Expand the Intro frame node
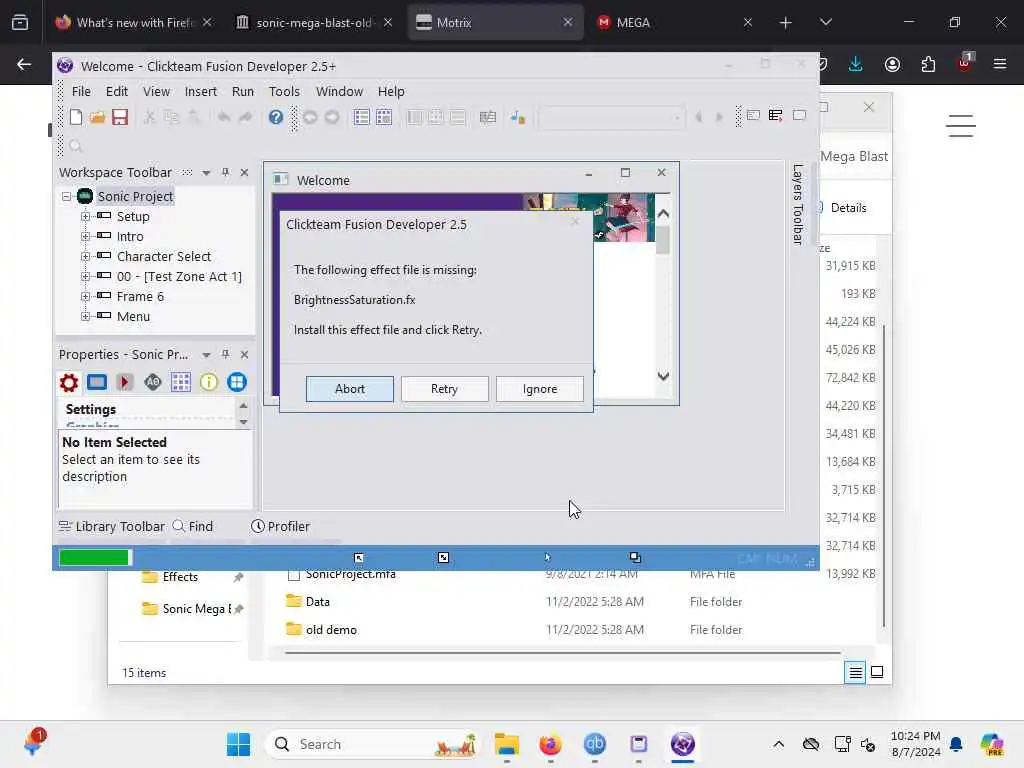Screen dimensions: 1024x768 [x=86, y=236]
